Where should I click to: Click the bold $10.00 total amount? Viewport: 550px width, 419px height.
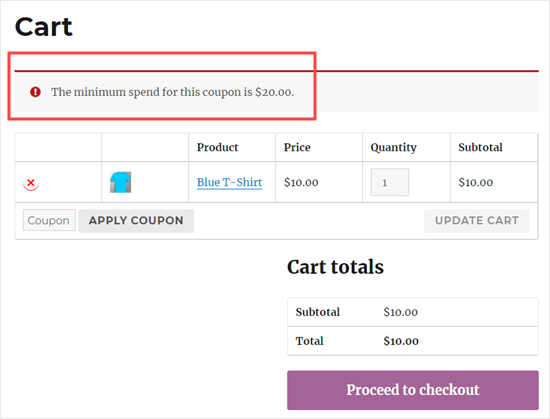tap(401, 341)
